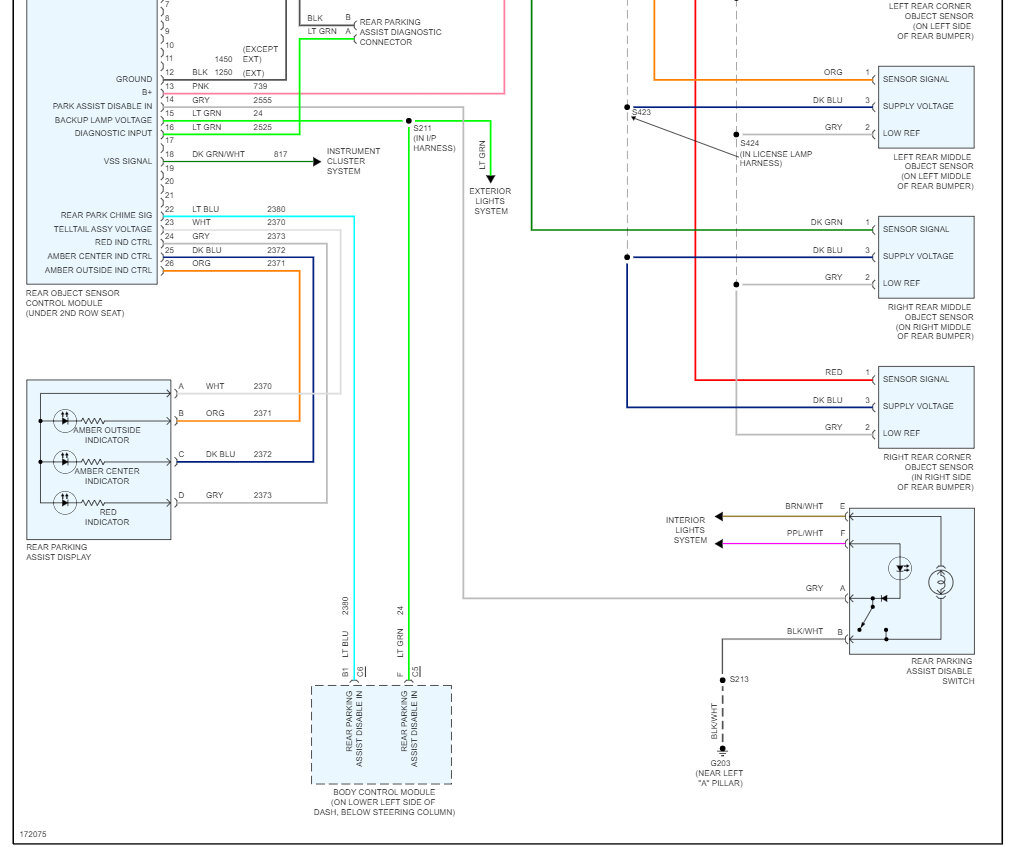Click the S424 splice dot

point(736,135)
